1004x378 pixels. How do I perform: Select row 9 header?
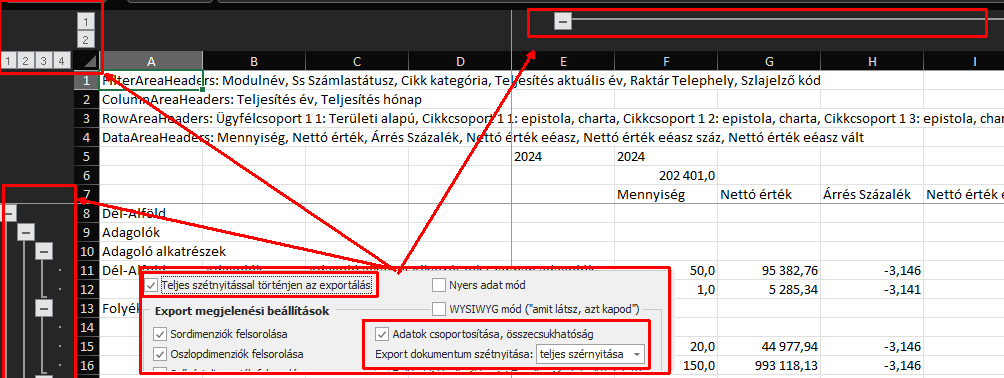[x=86, y=232]
